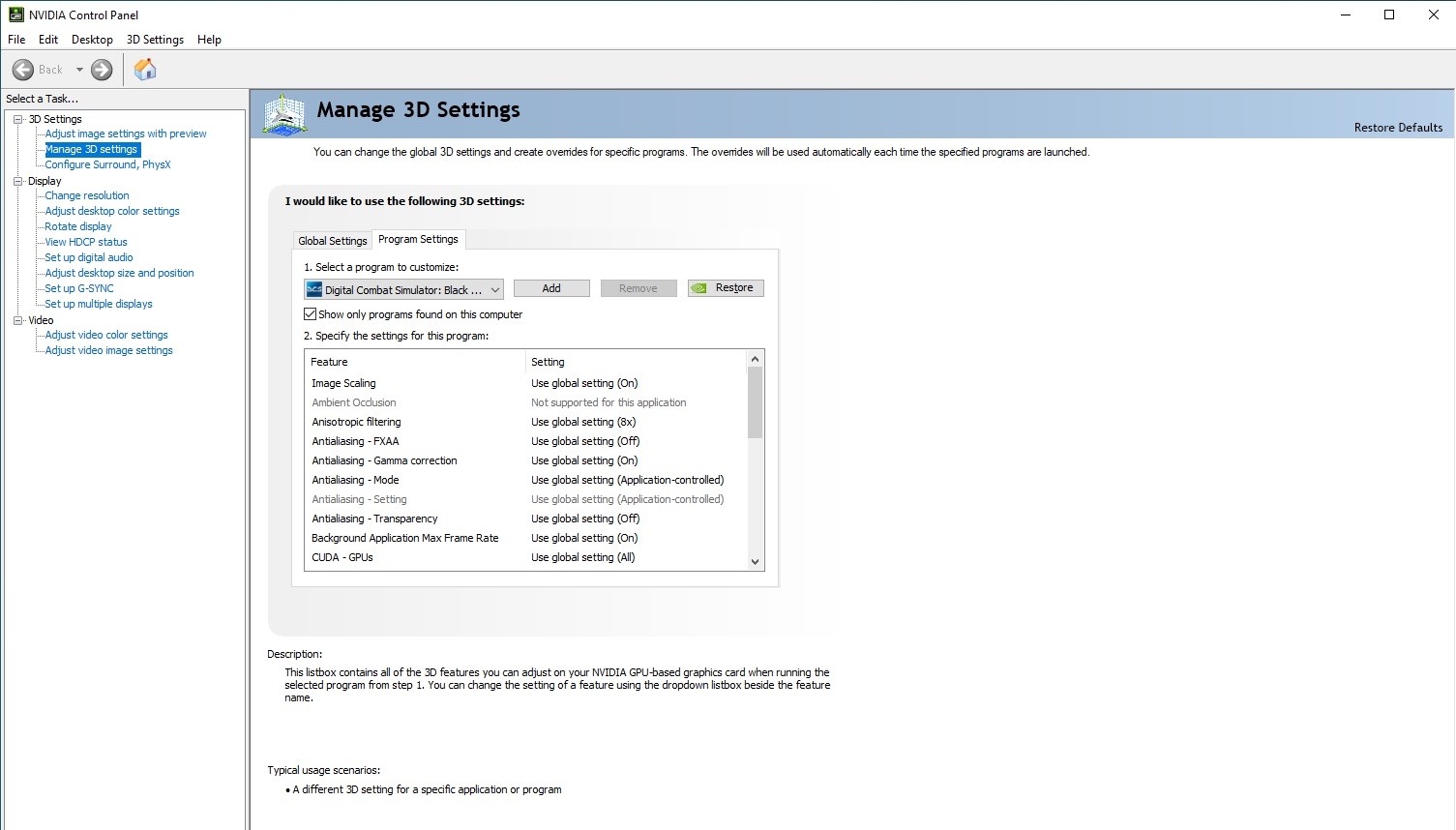Open Adjust video image settings
The width and height of the screenshot is (1456, 830).
click(109, 350)
